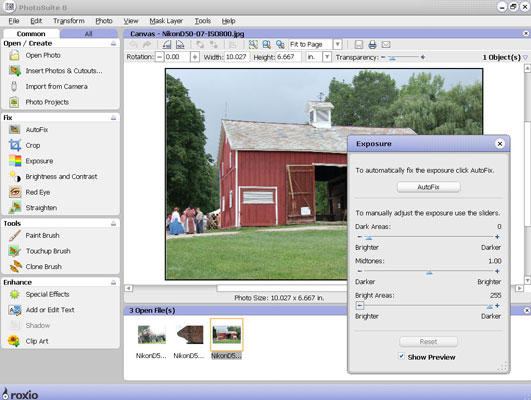Decrease rotation with the minus button
The height and width of the screenshot is (400, 531).
point(160,57)
